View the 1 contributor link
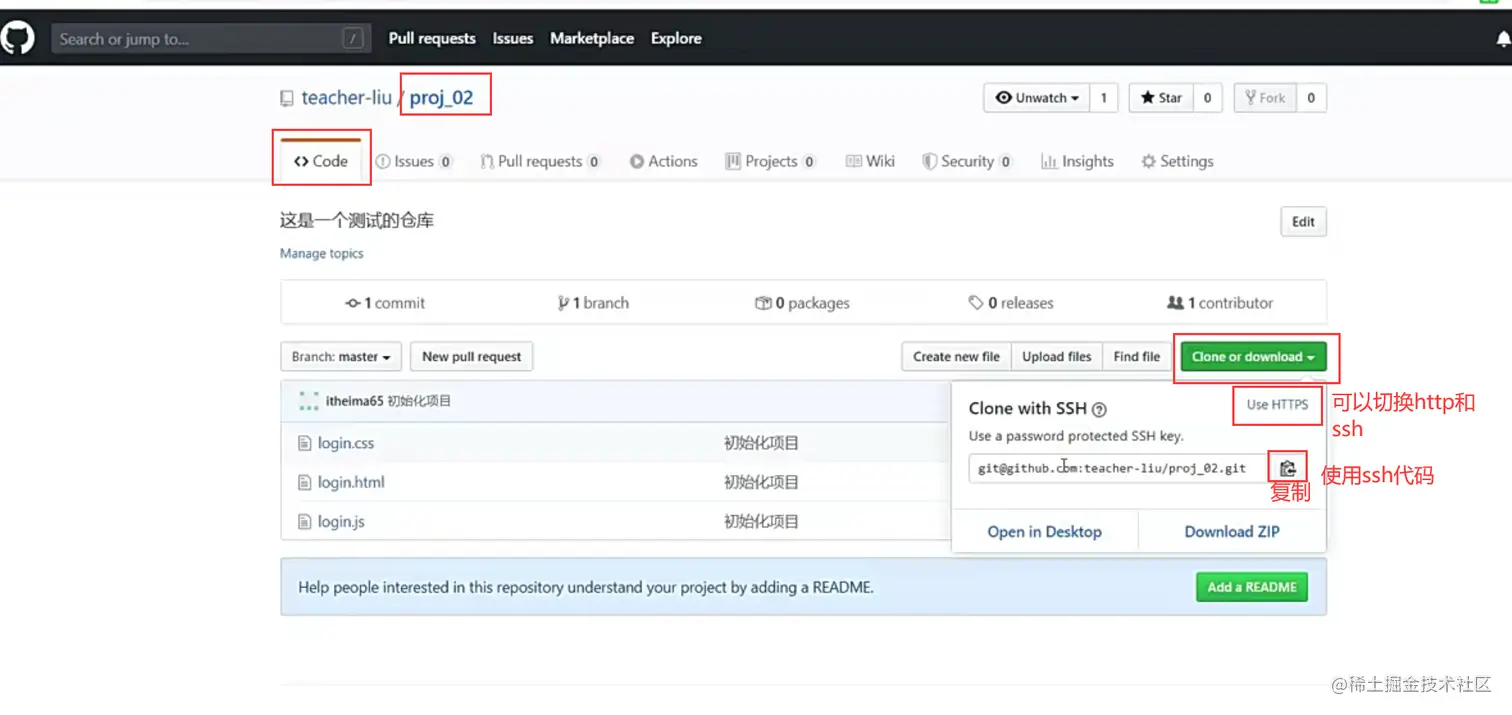This screenshot has height=715, width=1512. [1220, 303]
